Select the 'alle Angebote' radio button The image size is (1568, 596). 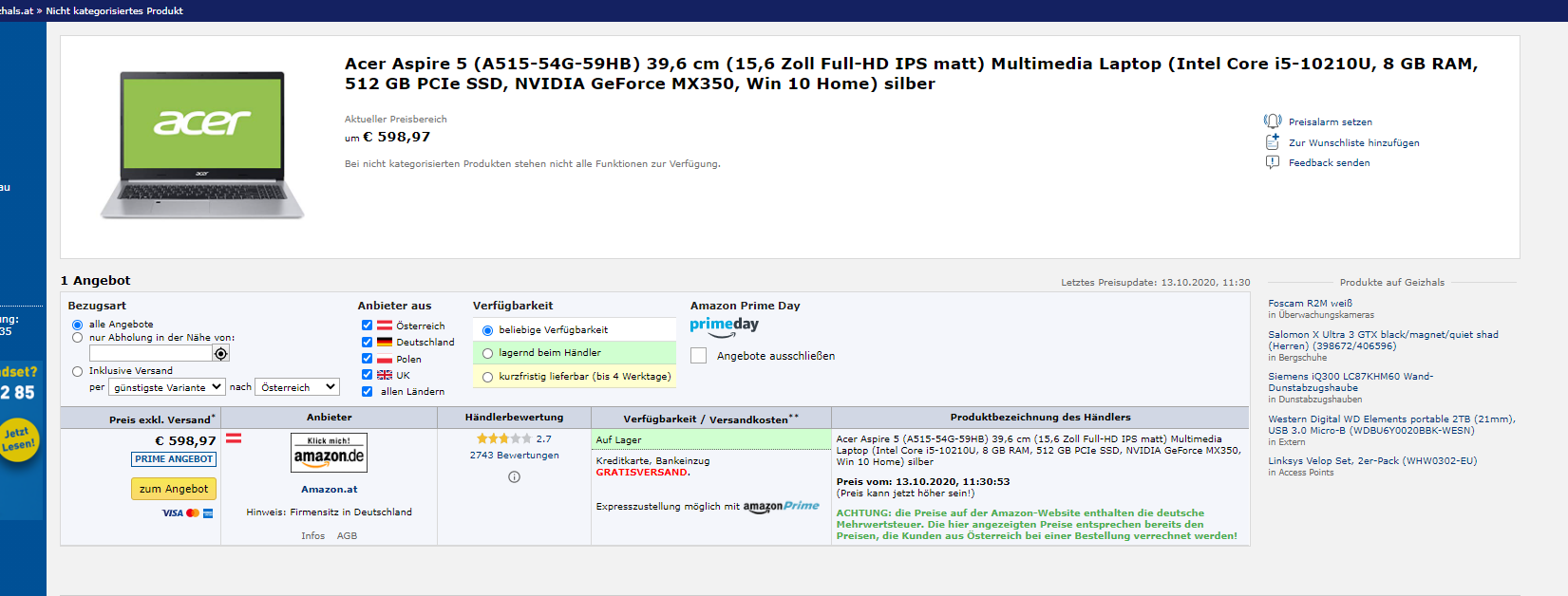(x=78, y=325)
